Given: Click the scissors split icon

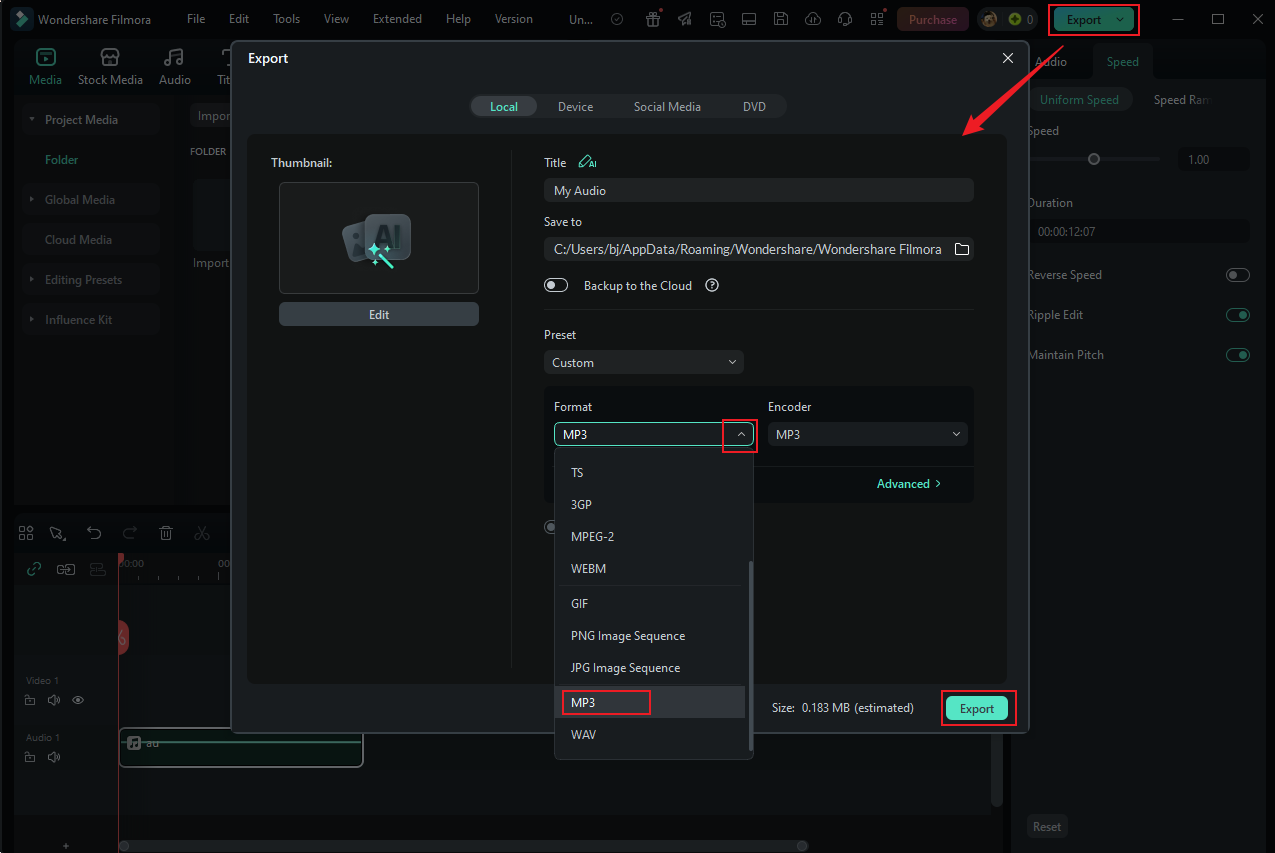Looking at the screenshot, I should pos(202,533).
